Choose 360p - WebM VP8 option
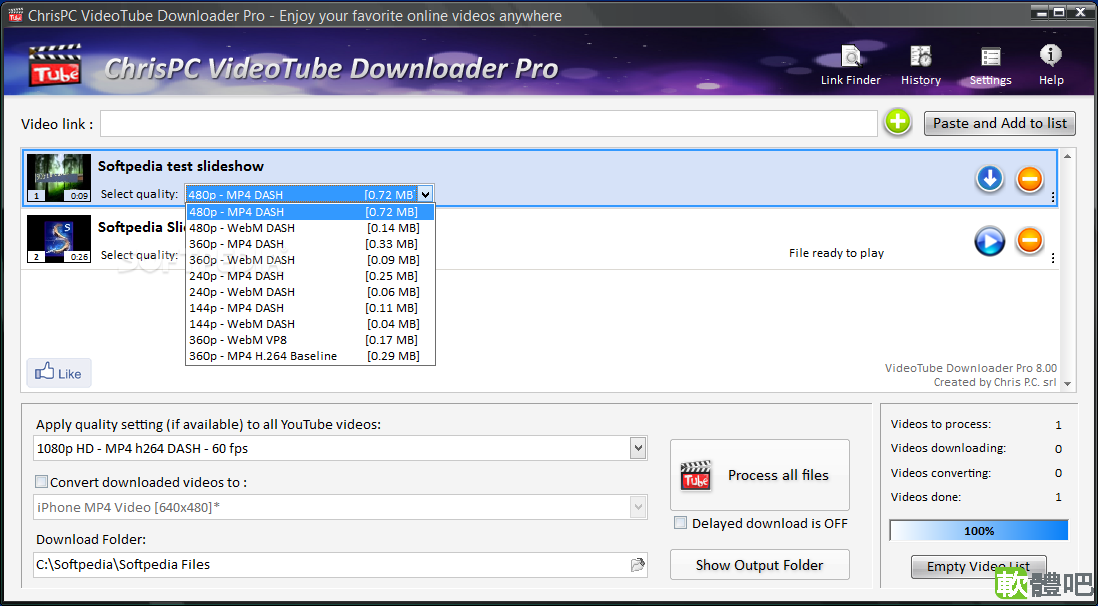Image resolution: width=1098 pixels, height=606 pixels. click(310, 340)
